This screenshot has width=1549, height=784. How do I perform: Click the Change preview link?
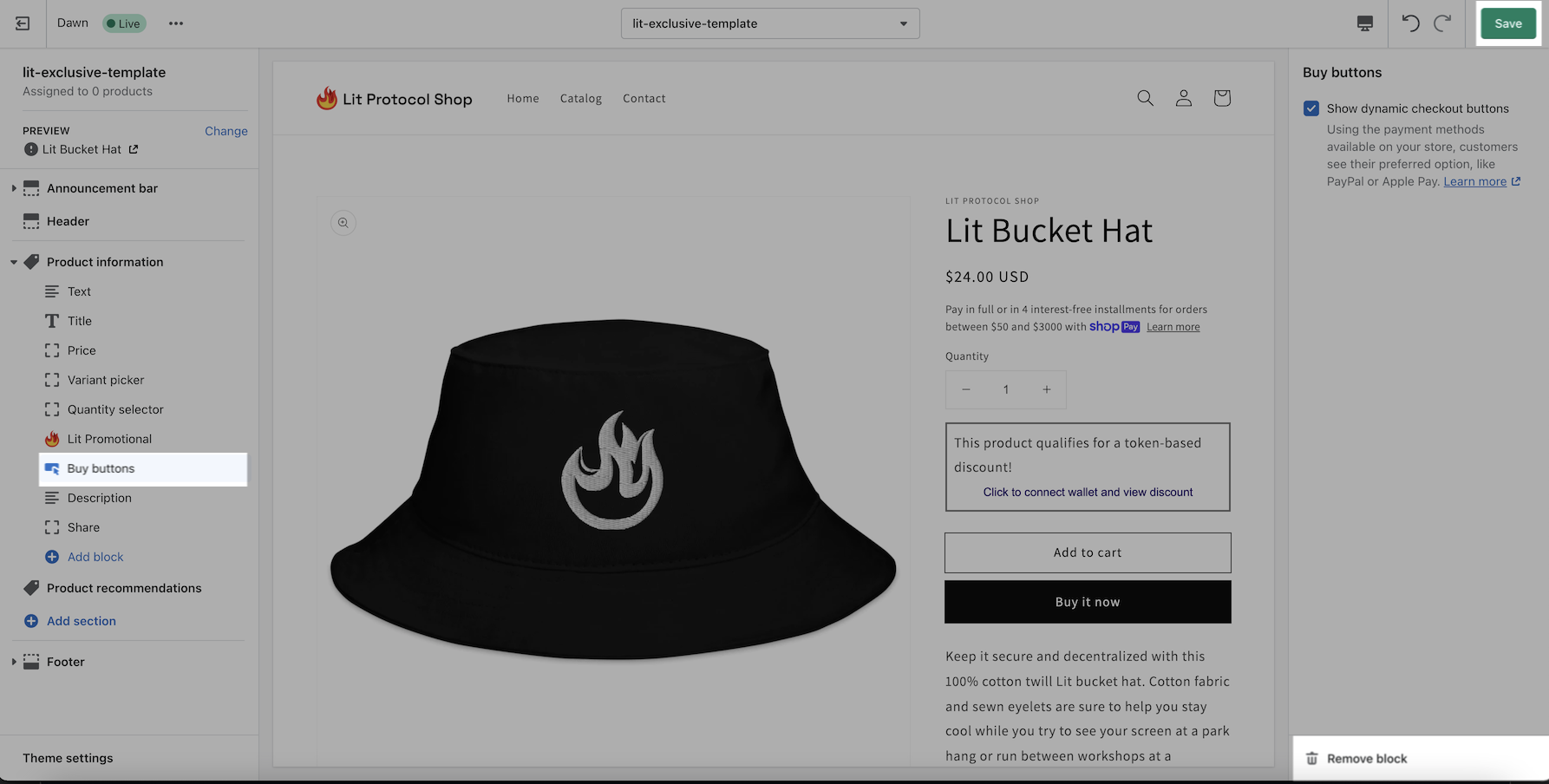pyautogui.click(x=225, y=131)
